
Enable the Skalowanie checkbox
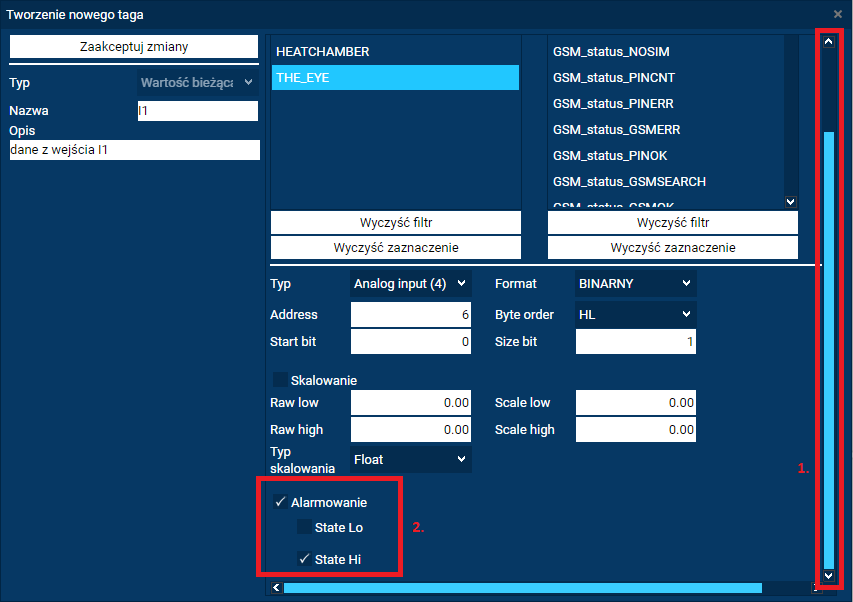(281, 380)
